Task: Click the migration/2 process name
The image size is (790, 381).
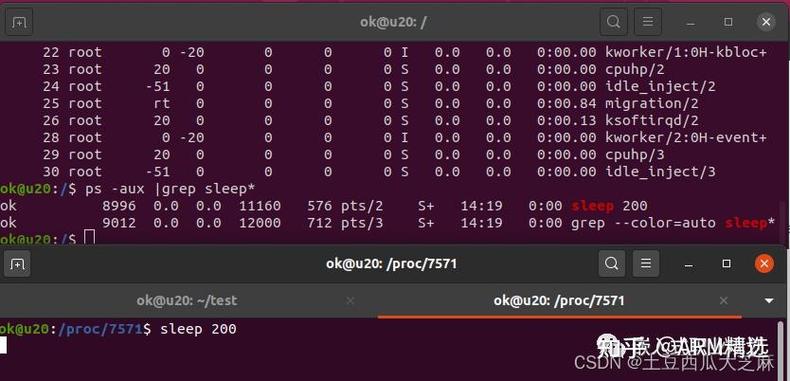Action: tap(652, 104)
